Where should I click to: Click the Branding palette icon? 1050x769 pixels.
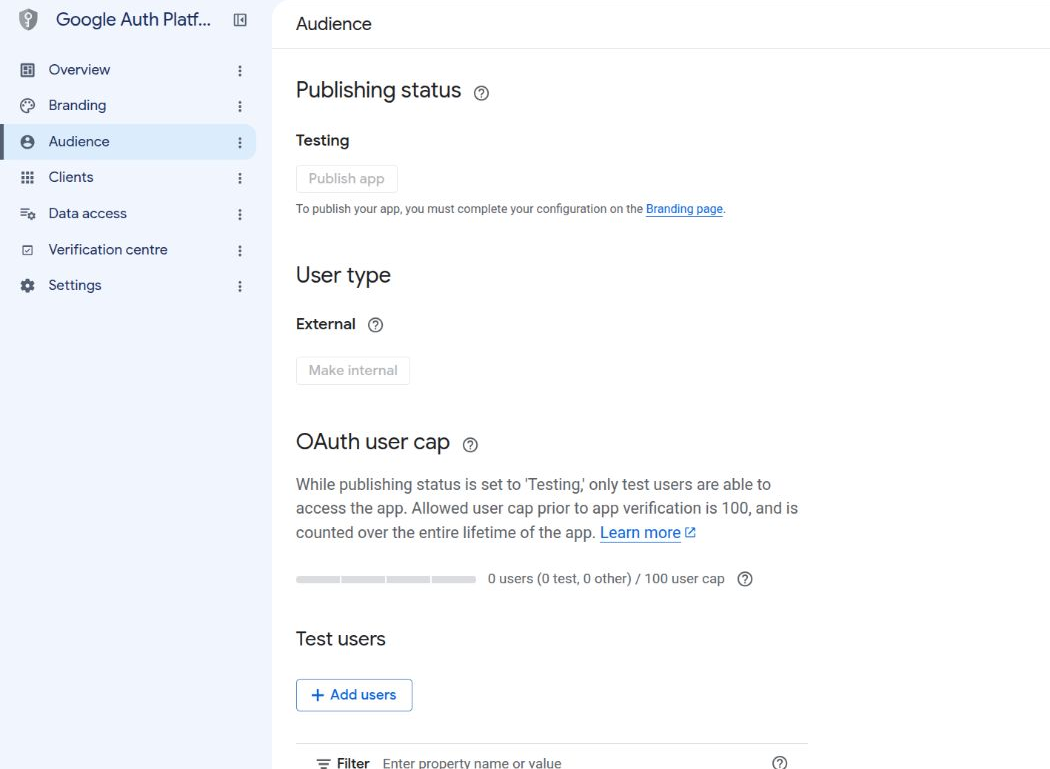click(x=27, y=106)
